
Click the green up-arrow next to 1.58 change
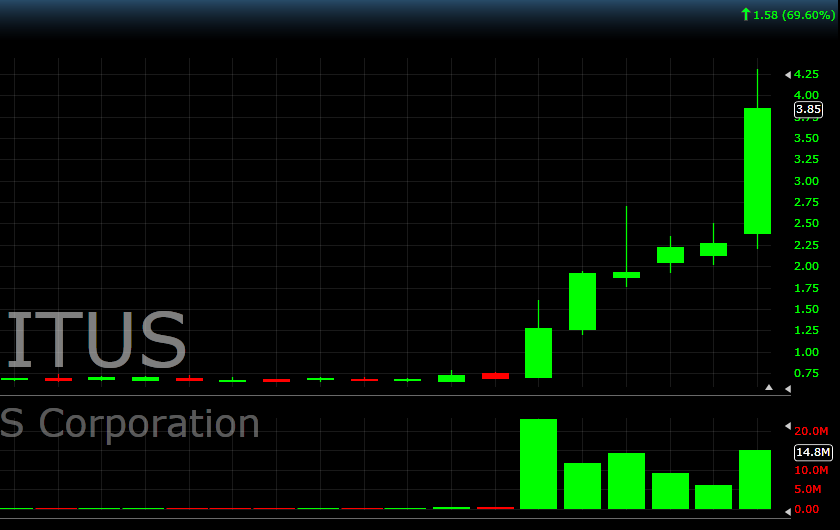tap(745, 14)
